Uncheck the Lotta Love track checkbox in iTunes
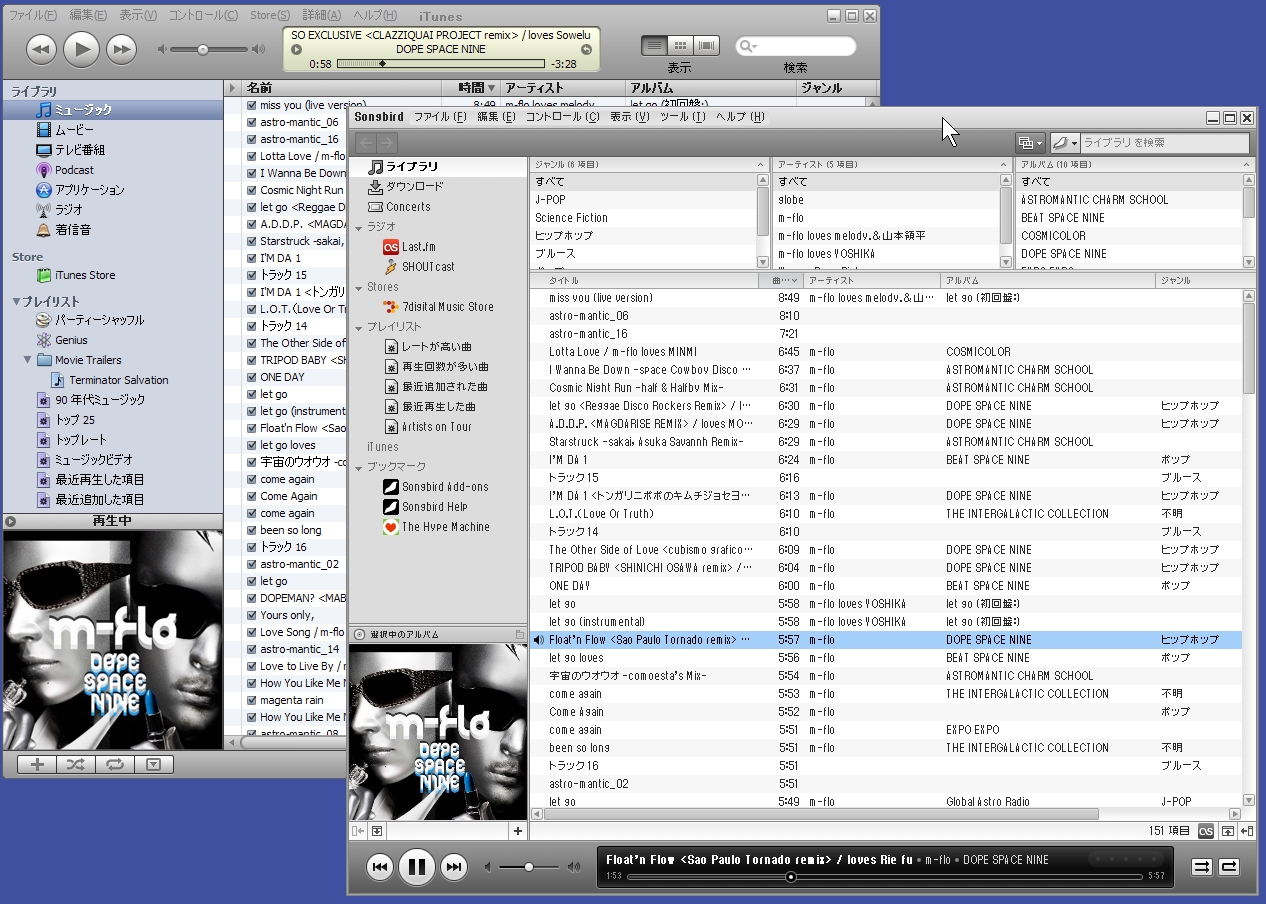This screenshot has width=1266, height=904. (x=252, y=156)
